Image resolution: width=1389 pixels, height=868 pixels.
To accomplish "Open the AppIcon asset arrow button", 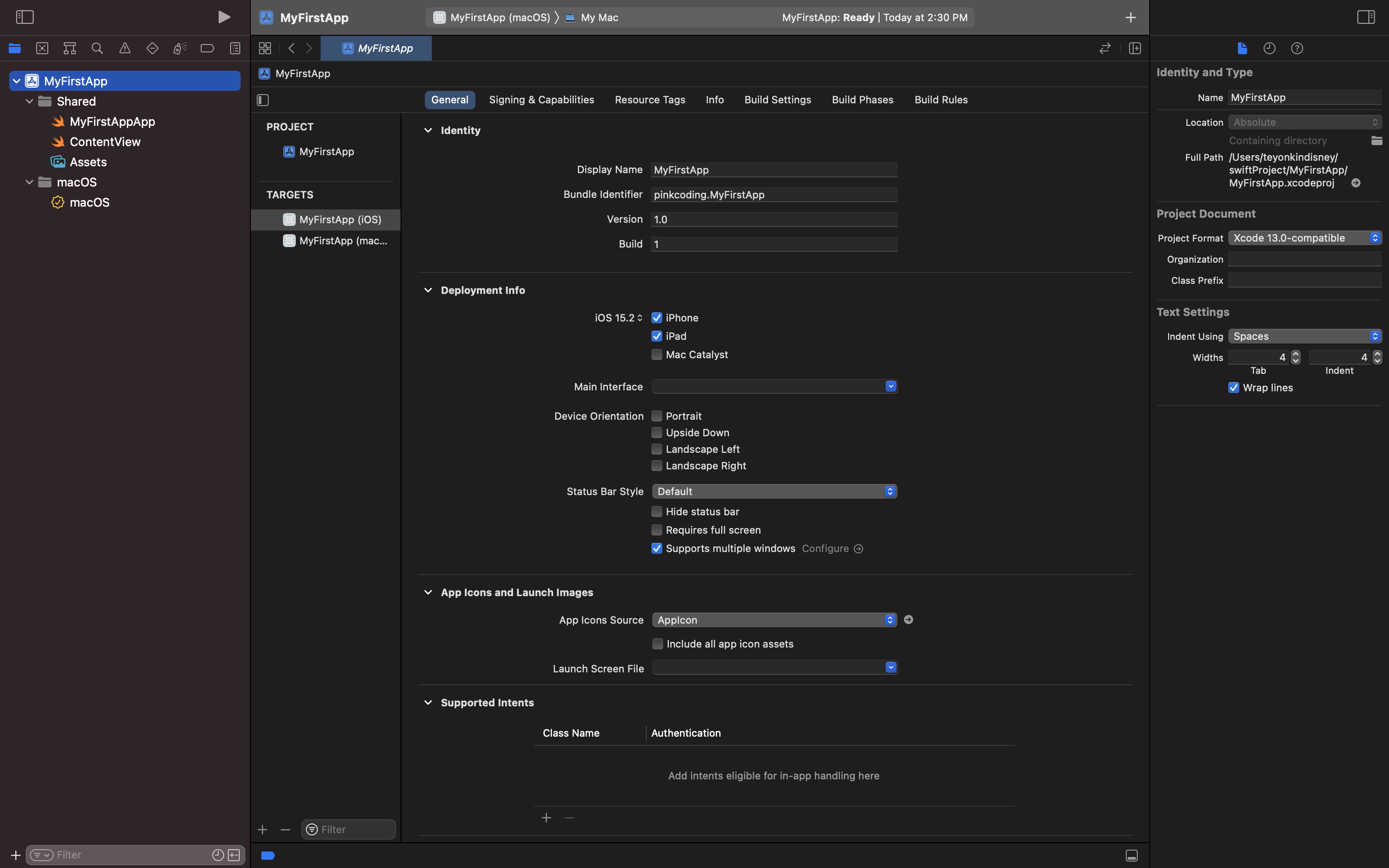I will point(908,620).
